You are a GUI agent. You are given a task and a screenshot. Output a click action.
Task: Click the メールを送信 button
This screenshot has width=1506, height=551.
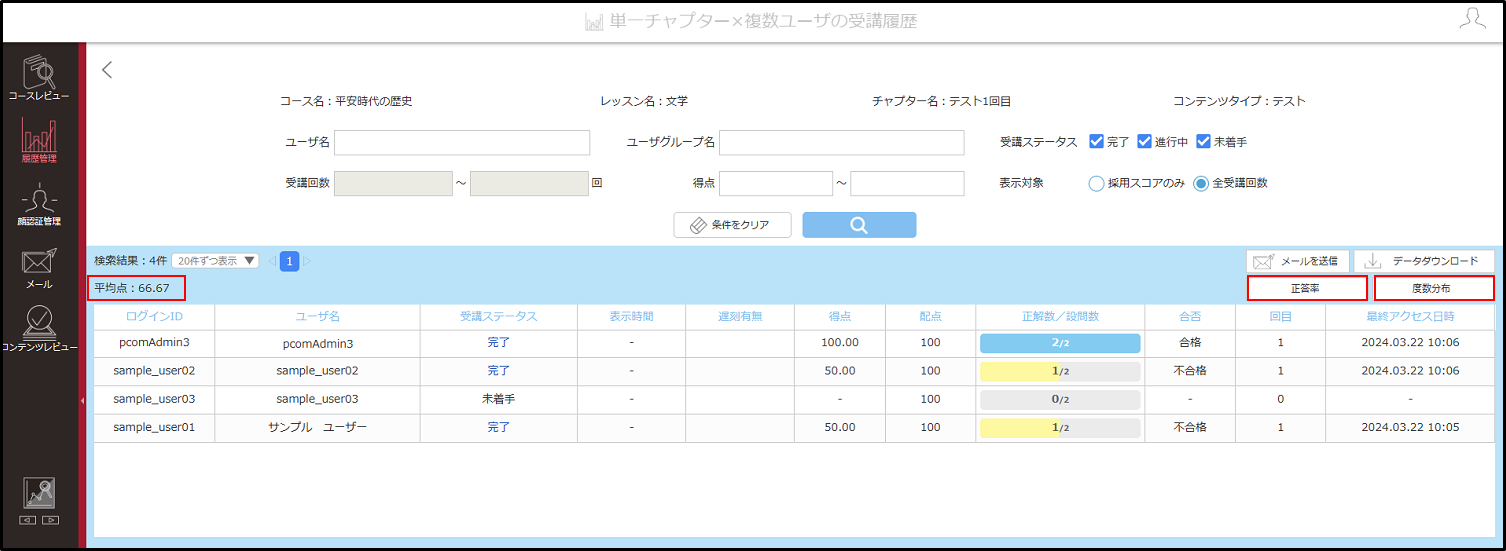click(1297, 261)
